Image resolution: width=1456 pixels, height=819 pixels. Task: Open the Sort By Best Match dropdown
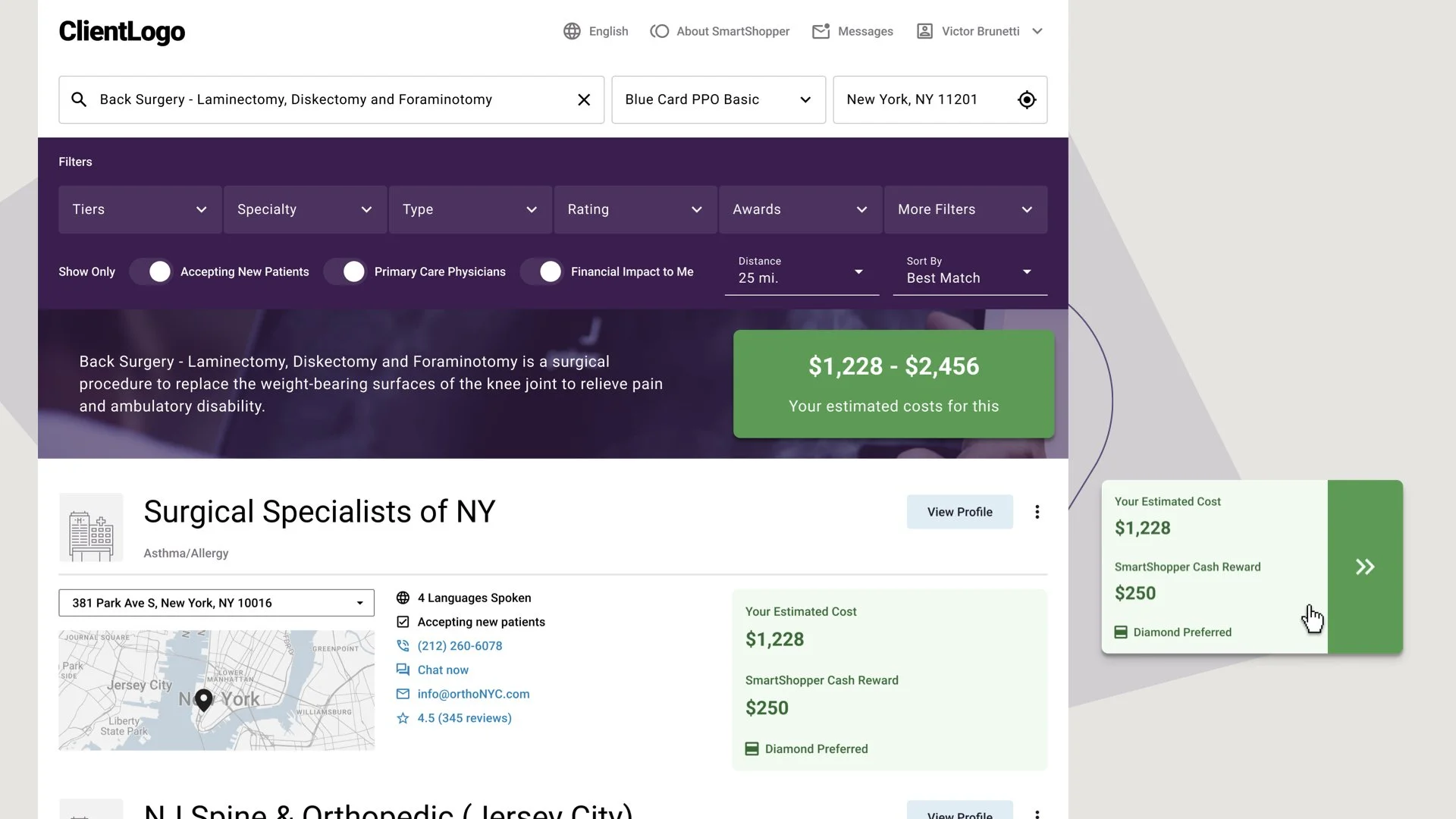pyautogui.click(x=970, y=272)
